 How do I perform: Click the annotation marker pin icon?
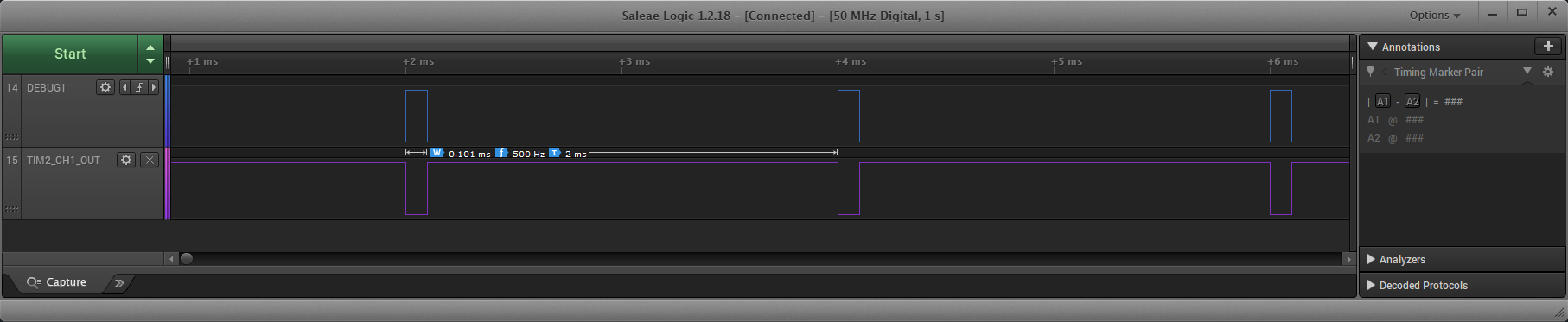[1371, 72]
